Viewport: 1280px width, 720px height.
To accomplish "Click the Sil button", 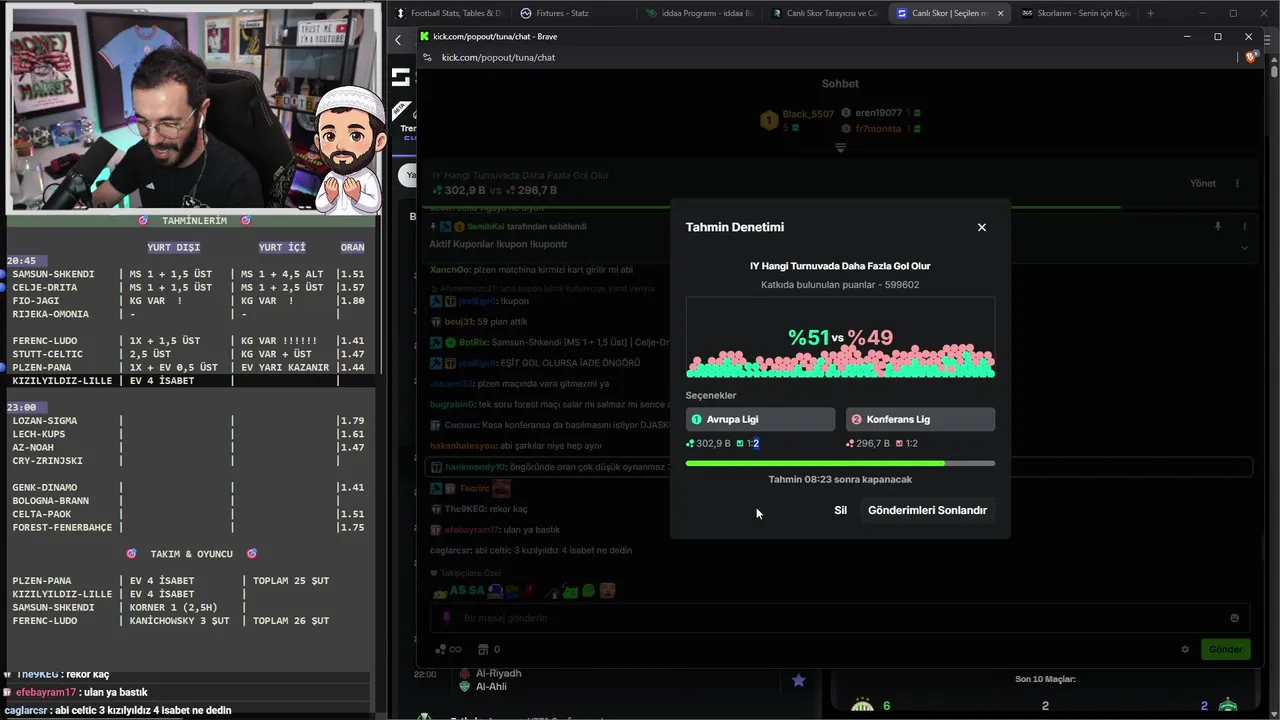I will point(840,510).
